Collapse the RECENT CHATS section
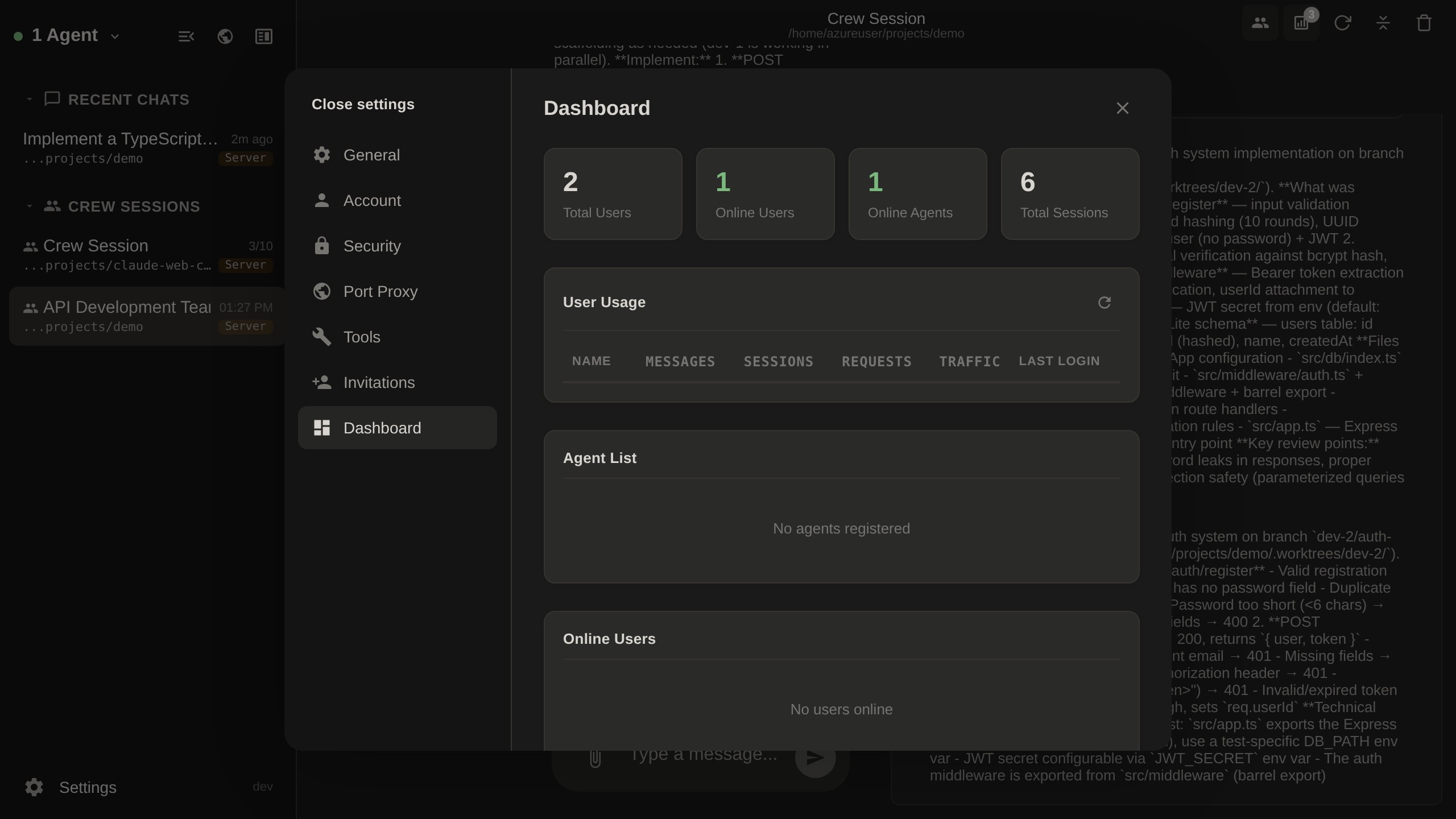This screenshot has height=819, width=1456. (30, 98)
